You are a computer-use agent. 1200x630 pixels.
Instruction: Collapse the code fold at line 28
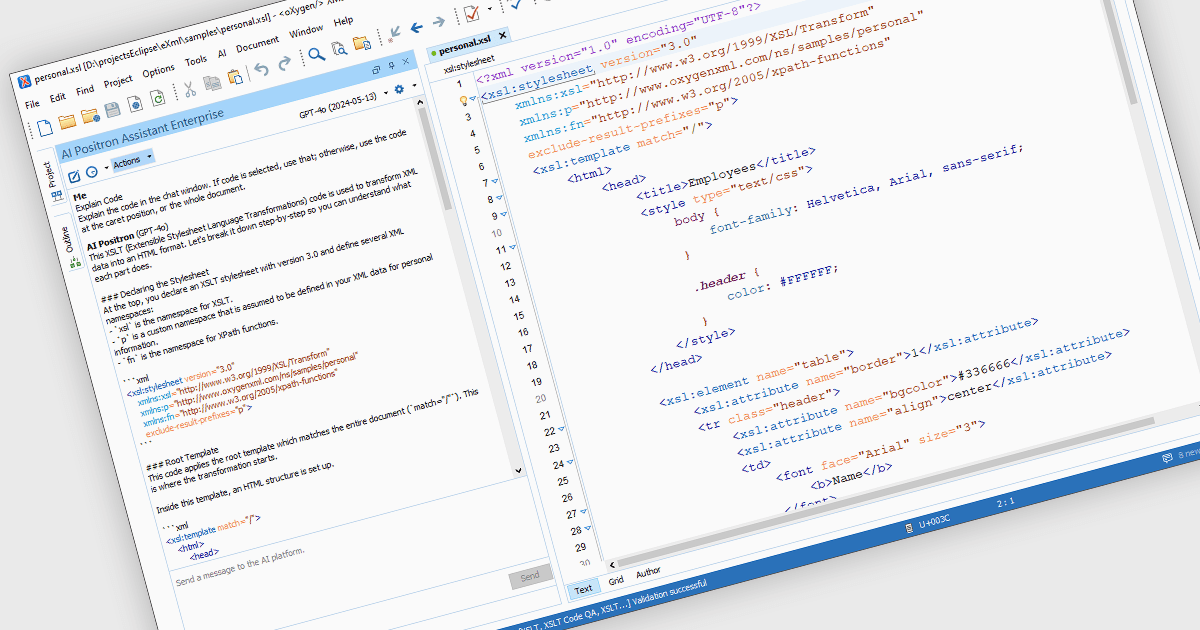pyautogui.click(x=589, y=527)
